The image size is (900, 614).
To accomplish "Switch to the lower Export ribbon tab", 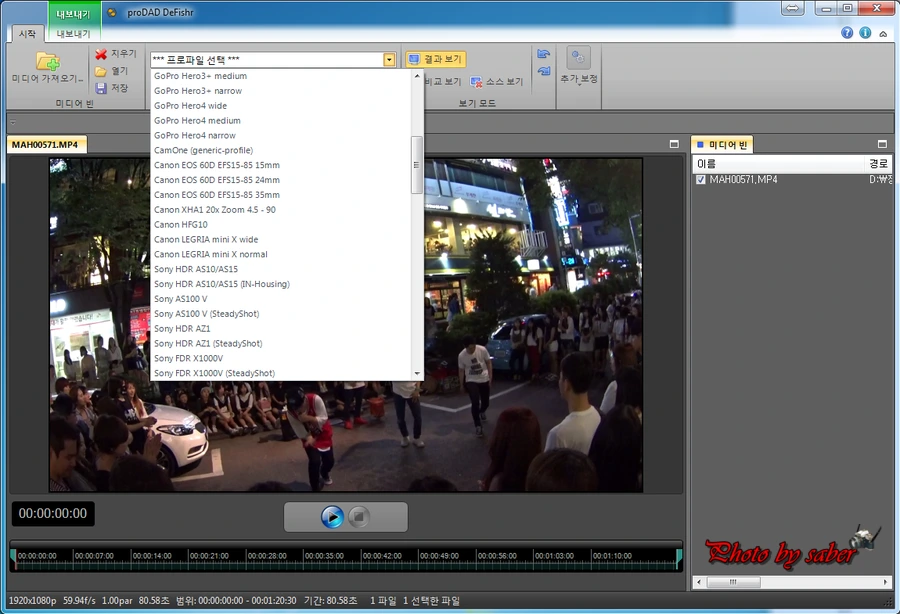I will point(73,34).
